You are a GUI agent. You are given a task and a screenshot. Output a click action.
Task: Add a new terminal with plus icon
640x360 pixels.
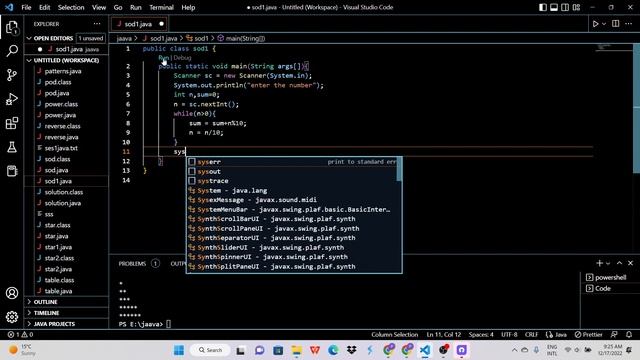point(599,263)
